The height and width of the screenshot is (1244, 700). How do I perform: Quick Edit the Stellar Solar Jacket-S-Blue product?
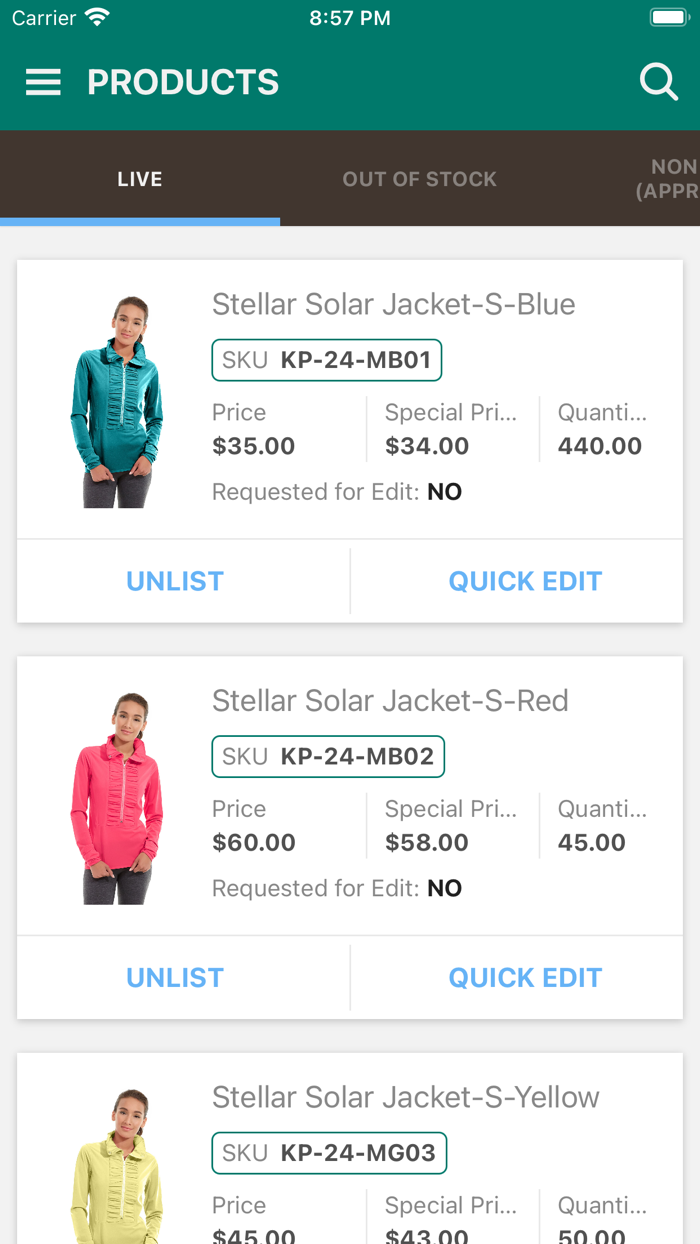click(525, 580)
